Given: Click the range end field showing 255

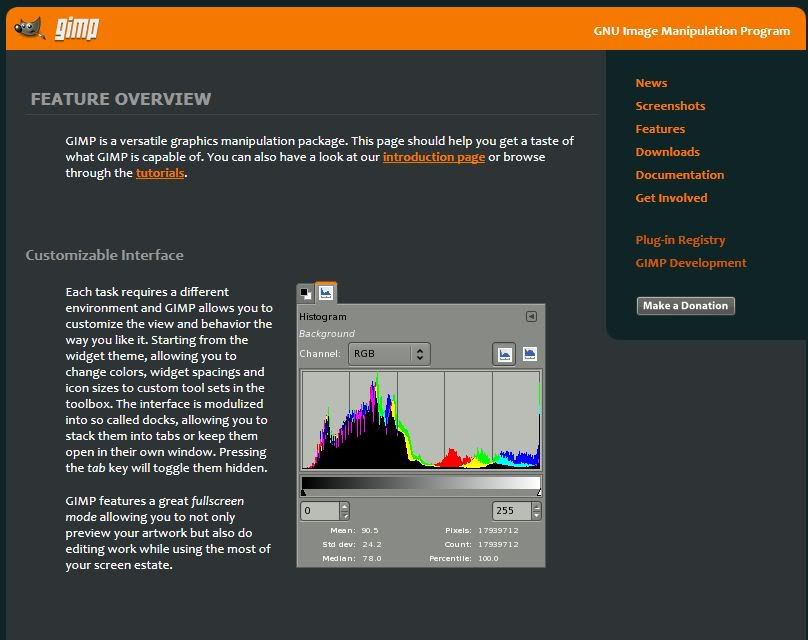Looking at the screenshot, I should point(511,511).
